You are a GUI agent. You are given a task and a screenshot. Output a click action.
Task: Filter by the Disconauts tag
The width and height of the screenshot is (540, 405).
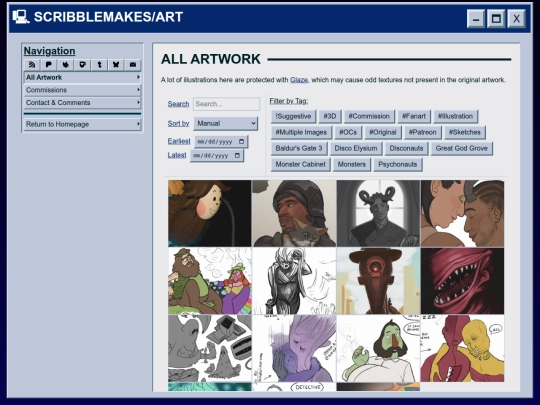click(406, 148)
